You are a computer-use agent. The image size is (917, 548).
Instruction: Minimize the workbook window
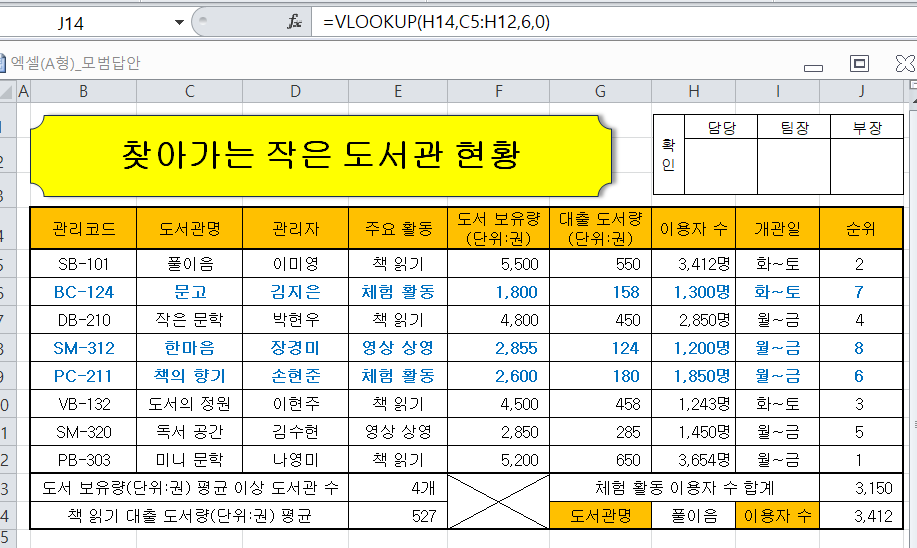pos(813,65)
